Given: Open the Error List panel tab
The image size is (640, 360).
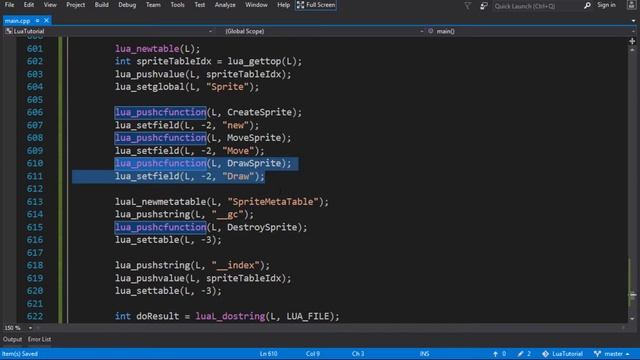Looking at the screenshot, I should (40, 340).
